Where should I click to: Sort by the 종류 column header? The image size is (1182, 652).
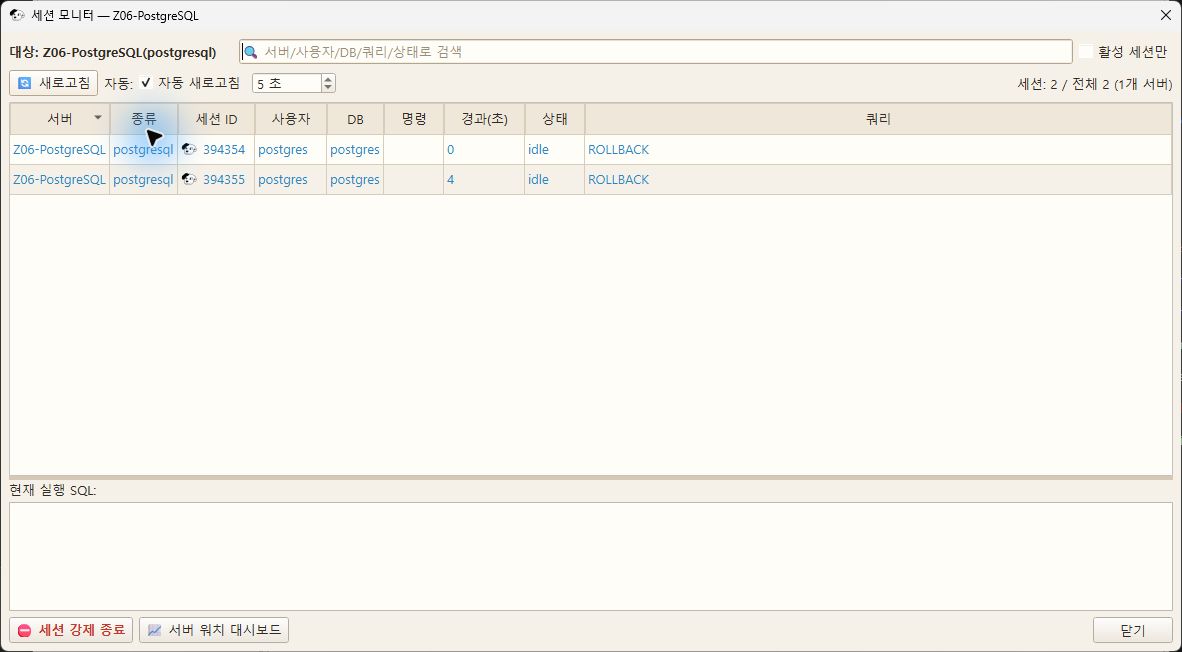pos(143,119)
